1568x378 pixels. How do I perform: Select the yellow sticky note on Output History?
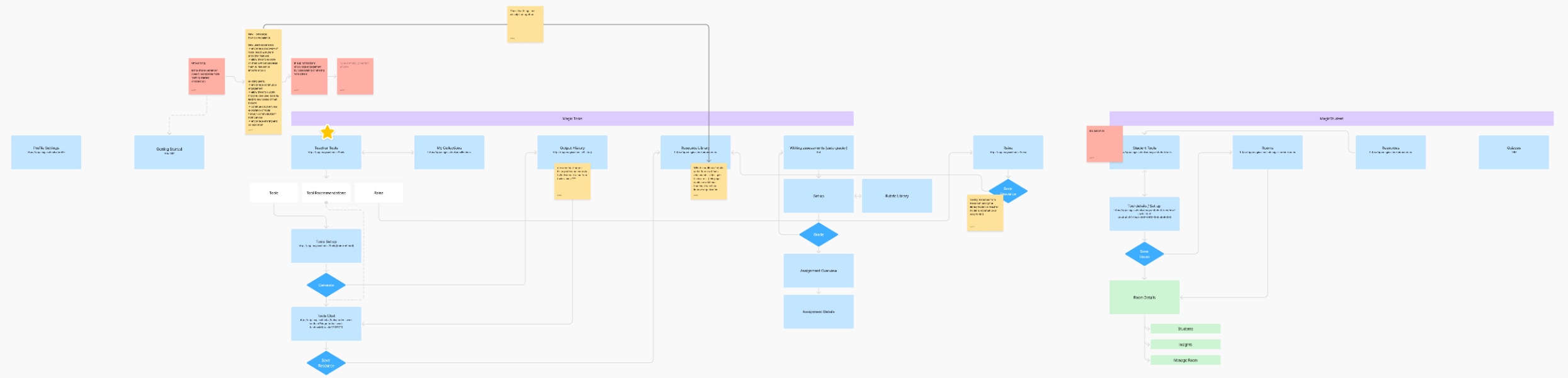[x=572, y=182]
